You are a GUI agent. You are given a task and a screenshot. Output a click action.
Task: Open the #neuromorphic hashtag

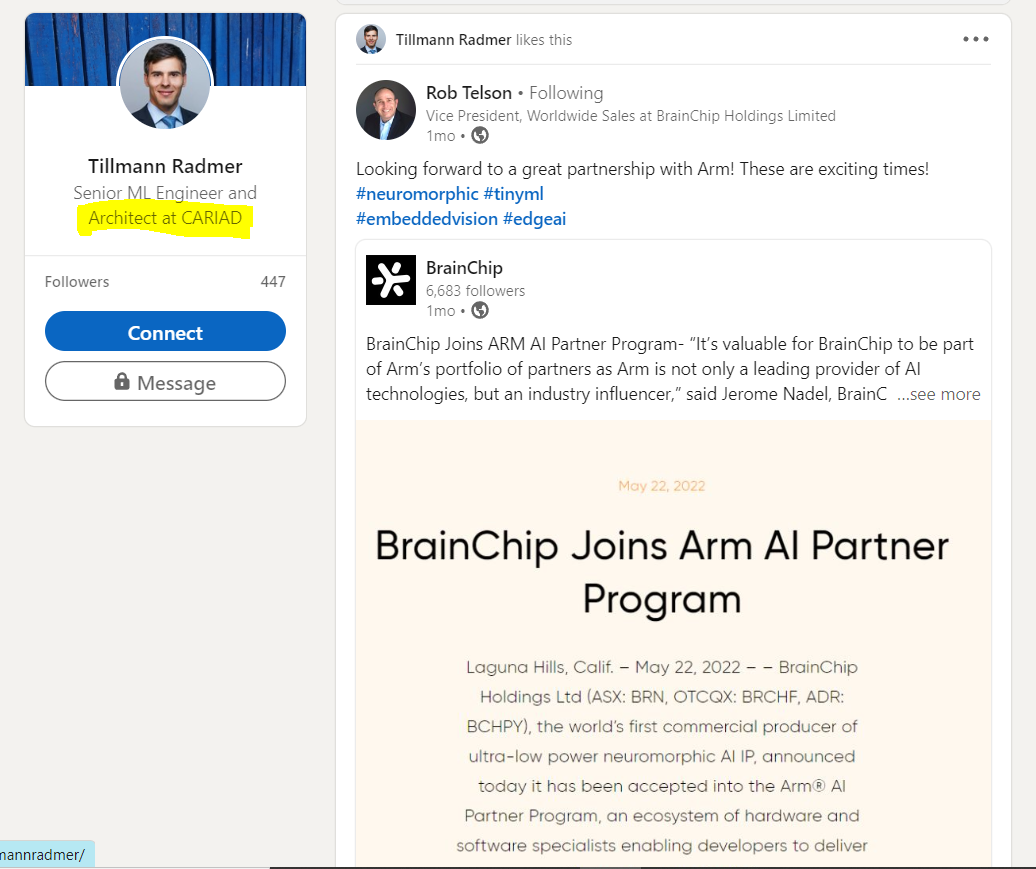pos(417,194)
